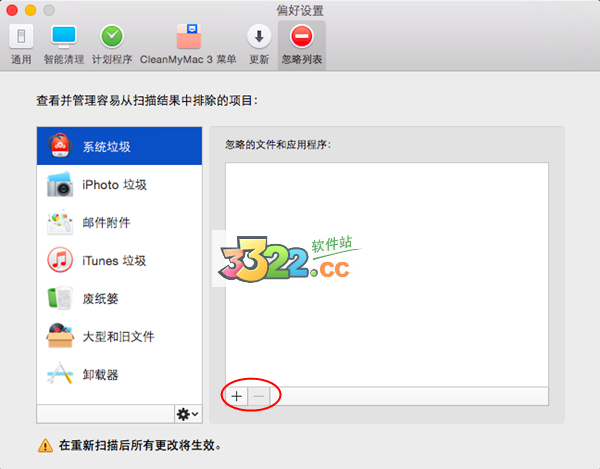Open the gear action dropdown menu
This screenshot has width=600, height=469.
point(188,414)
